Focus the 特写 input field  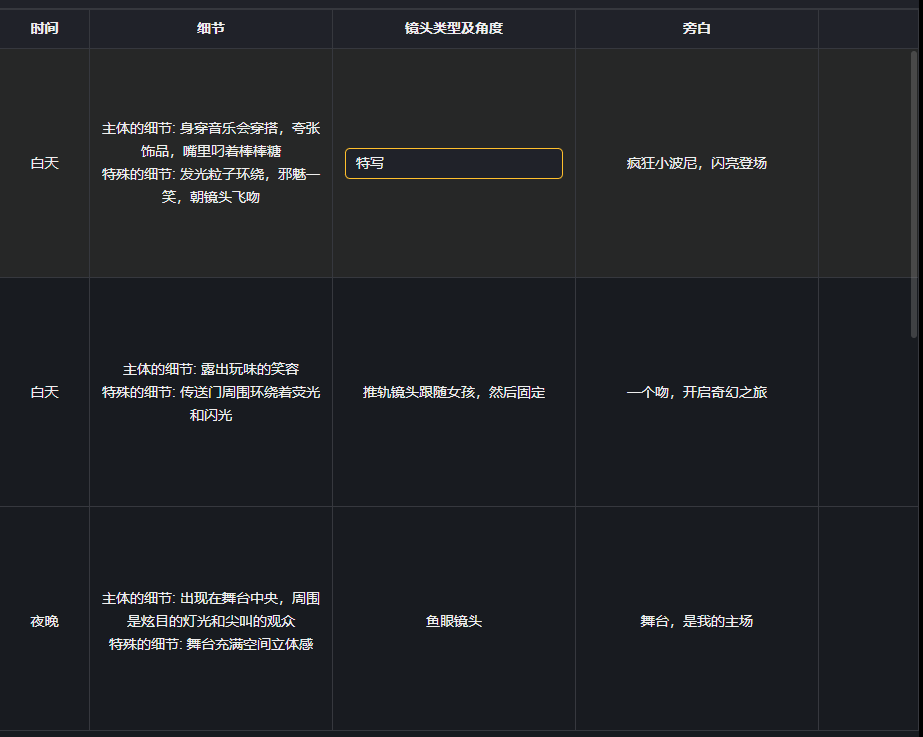454,163
